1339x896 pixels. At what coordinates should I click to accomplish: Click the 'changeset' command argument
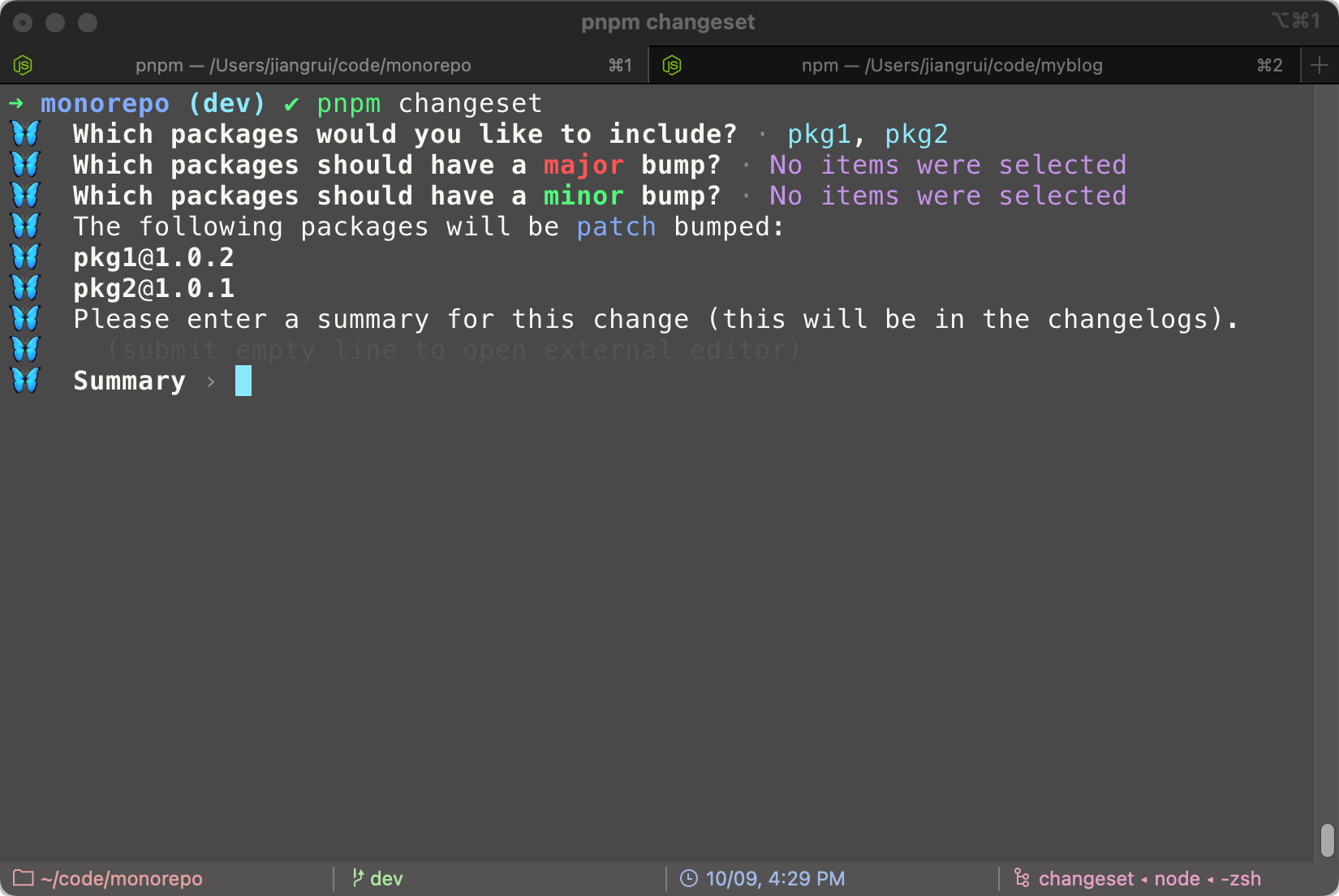pyautogui.click(x=470, y=104)
